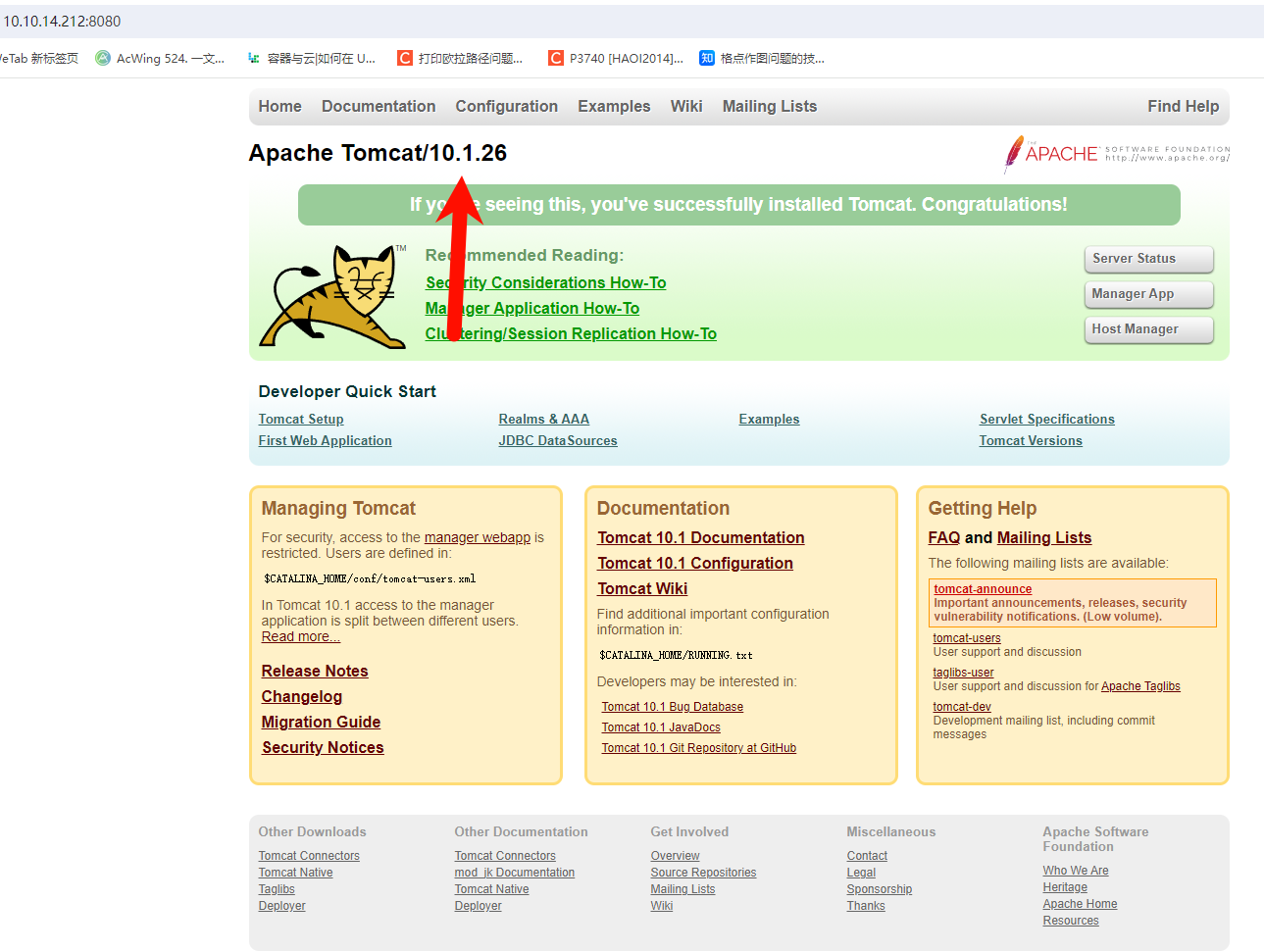Open Documentation in the navigation bar
The image size is (1264, 952).
click(x=379, y=106)
